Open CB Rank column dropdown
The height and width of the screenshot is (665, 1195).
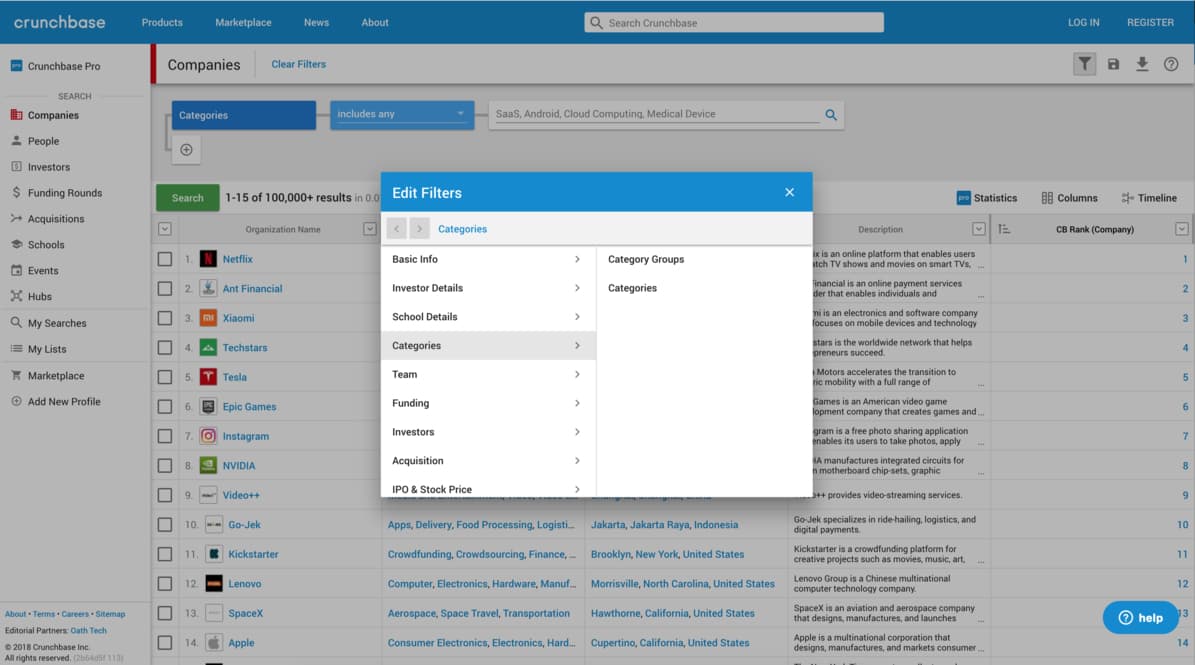1181,229
